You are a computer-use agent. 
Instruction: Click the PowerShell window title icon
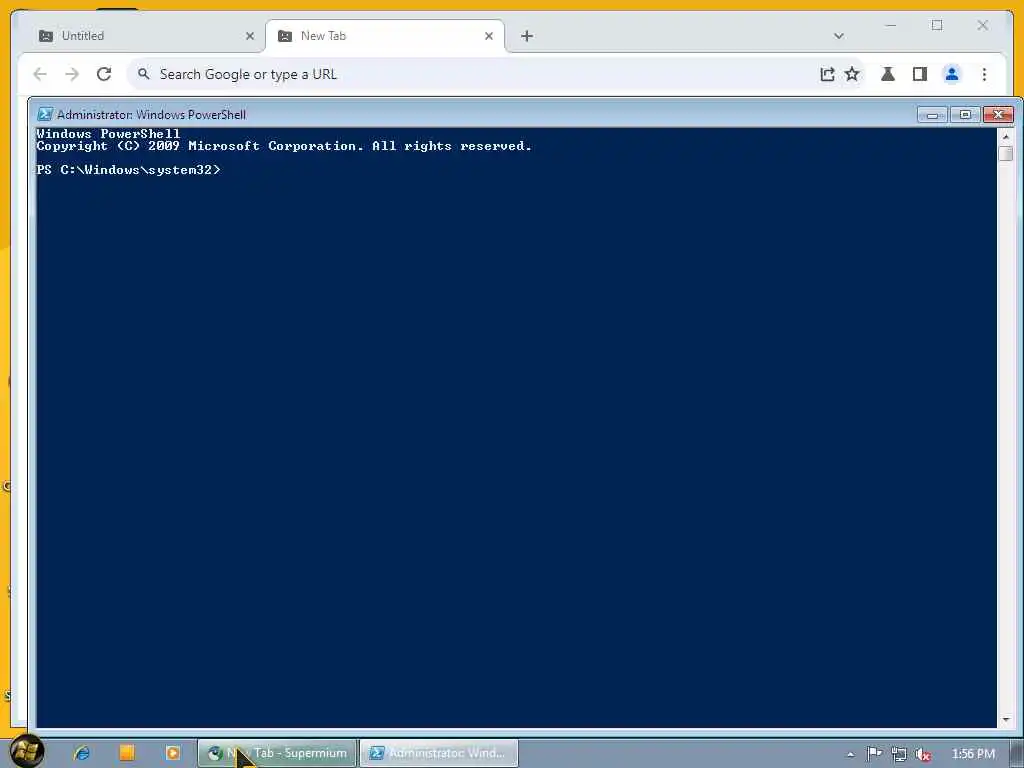click(x=44, y=114)
